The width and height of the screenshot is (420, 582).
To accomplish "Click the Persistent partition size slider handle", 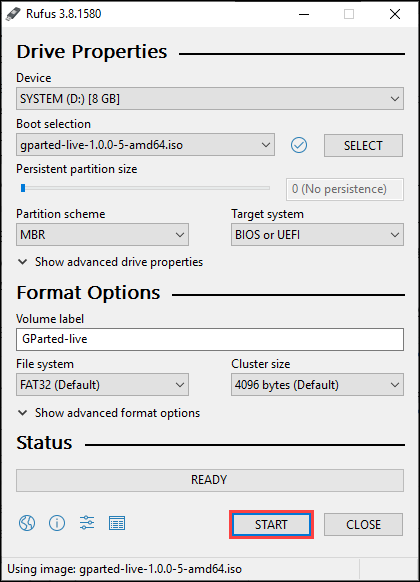I will 23,188.
